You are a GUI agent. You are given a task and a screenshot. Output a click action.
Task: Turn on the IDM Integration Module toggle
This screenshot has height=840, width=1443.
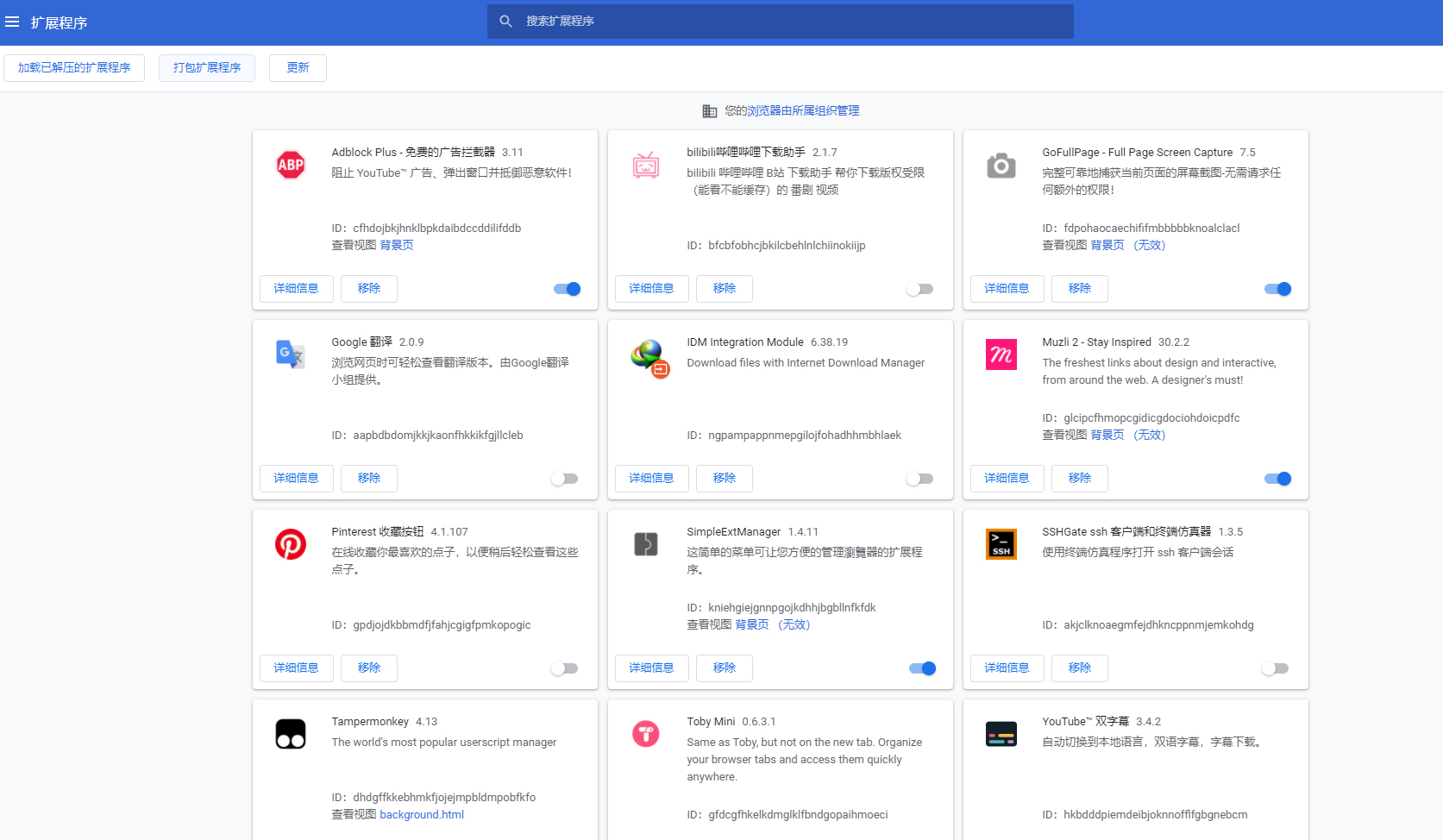(x=919, y=479)
